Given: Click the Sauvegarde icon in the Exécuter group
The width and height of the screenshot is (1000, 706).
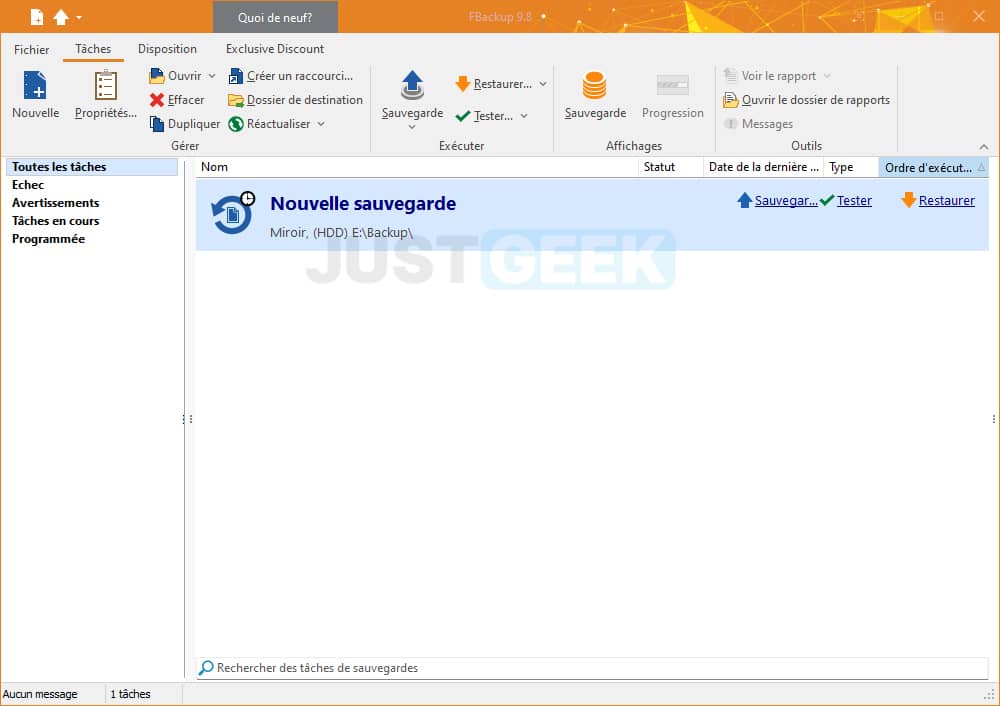Looking at the screenshot, I should click(412, 85).
